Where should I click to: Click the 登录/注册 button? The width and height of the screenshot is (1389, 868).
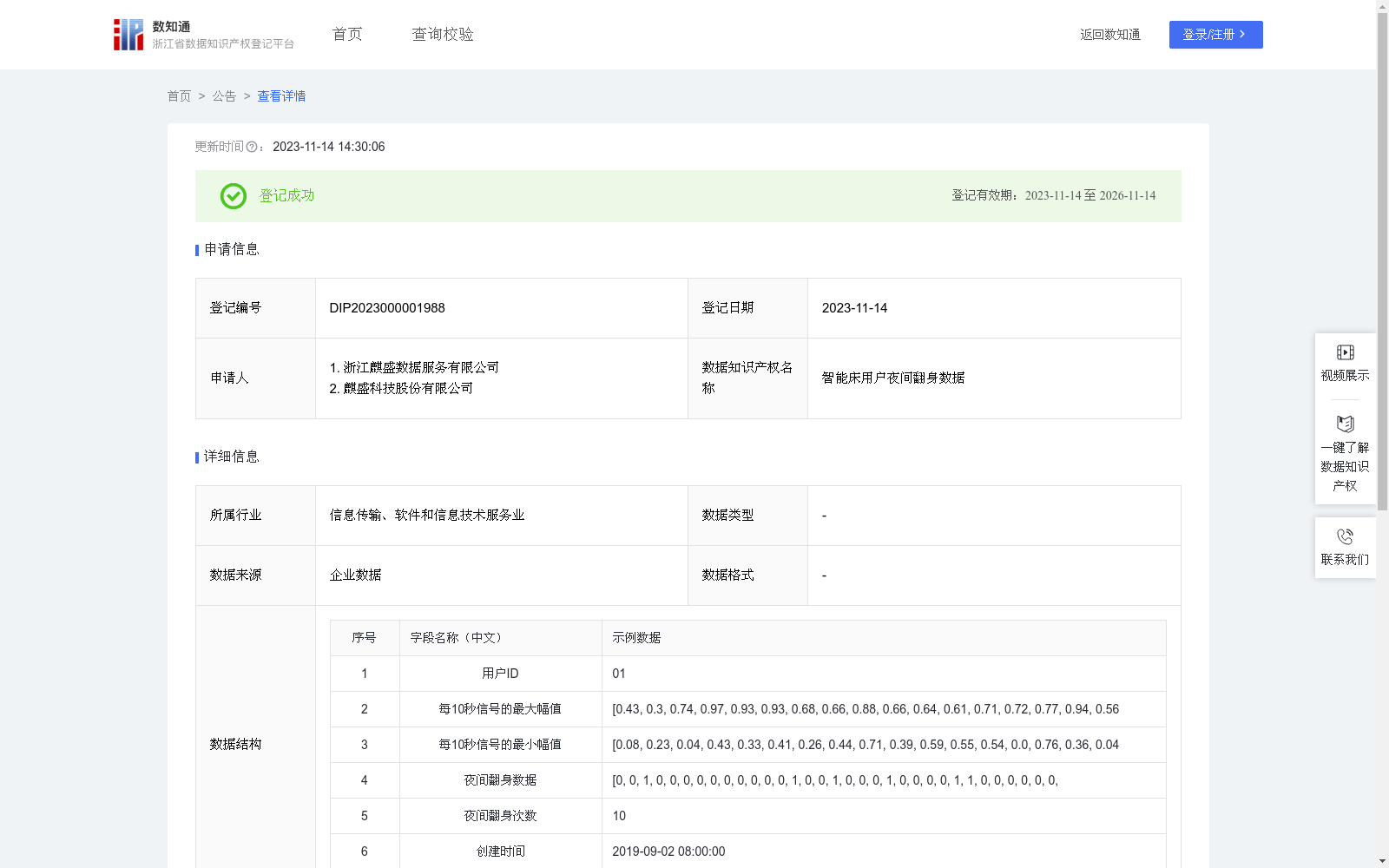pyautogui.click(x=1215, y=35)
